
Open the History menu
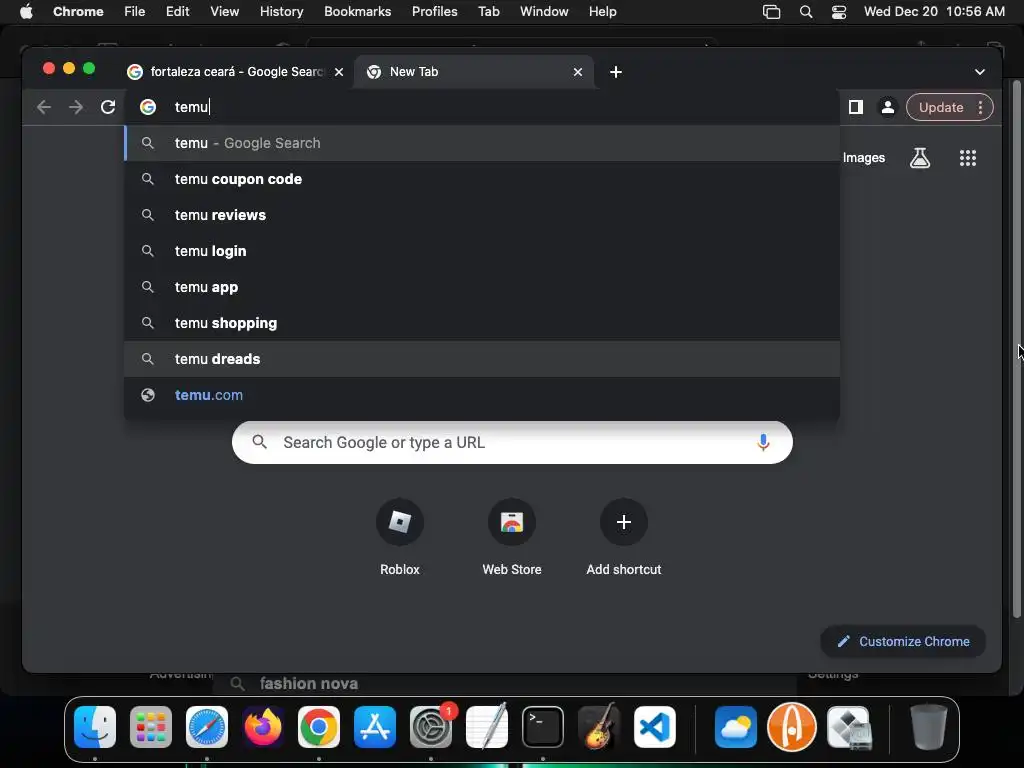[x=281, y=12]
